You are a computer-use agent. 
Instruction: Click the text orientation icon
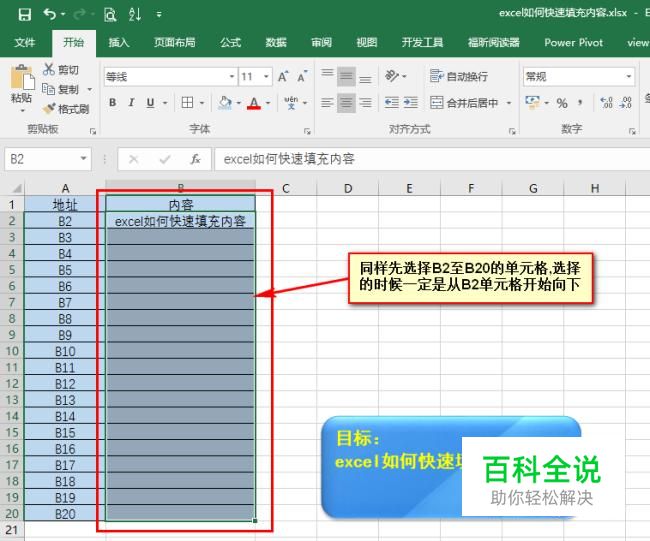[x=392, y=76]
